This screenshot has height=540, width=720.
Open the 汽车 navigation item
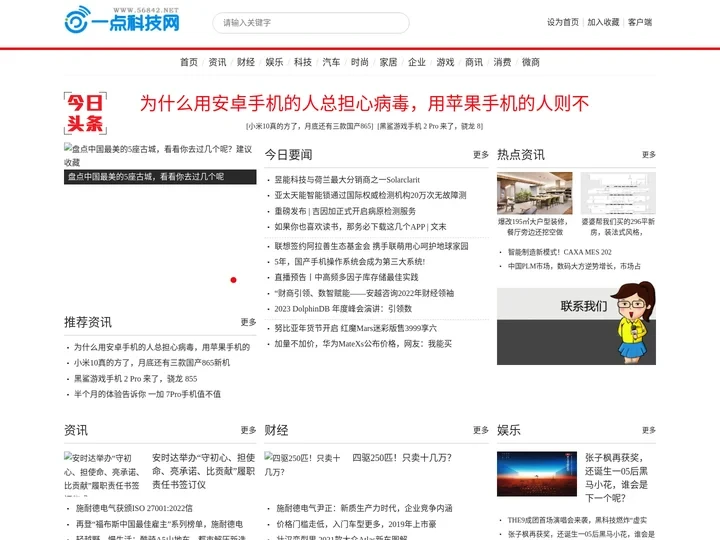click(331, 62)
